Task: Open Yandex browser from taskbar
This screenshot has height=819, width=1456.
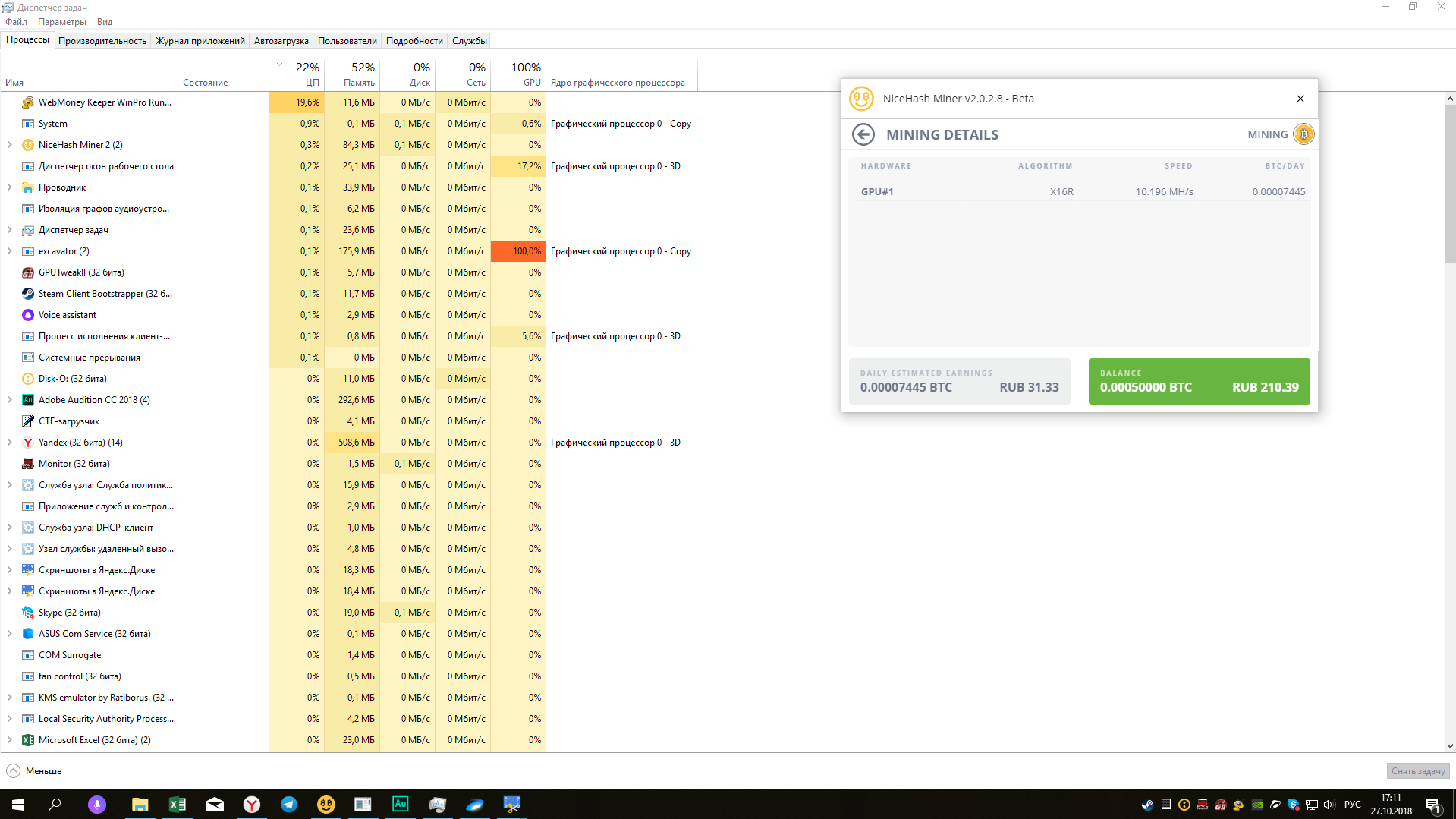Action: pyautogui.click(x=251, y=805)
